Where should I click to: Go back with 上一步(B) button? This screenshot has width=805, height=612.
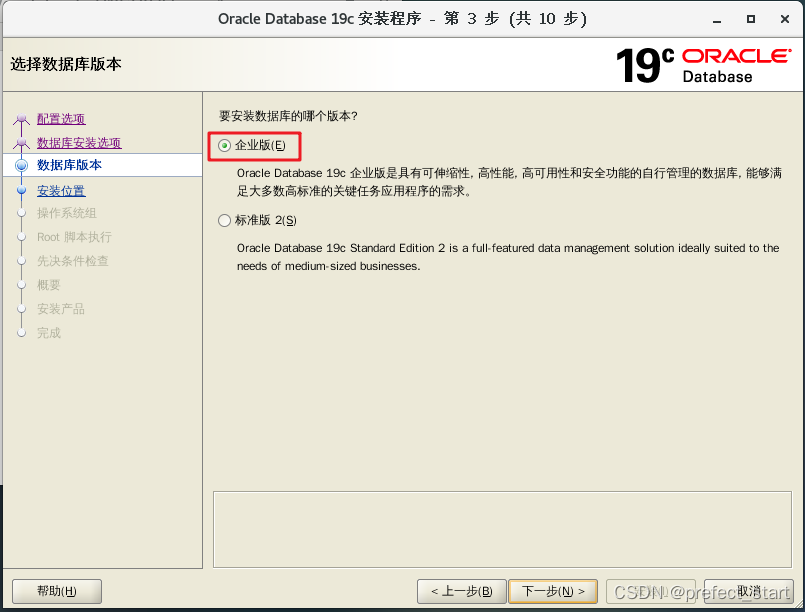pyautogui.click(x=462, y=591)
